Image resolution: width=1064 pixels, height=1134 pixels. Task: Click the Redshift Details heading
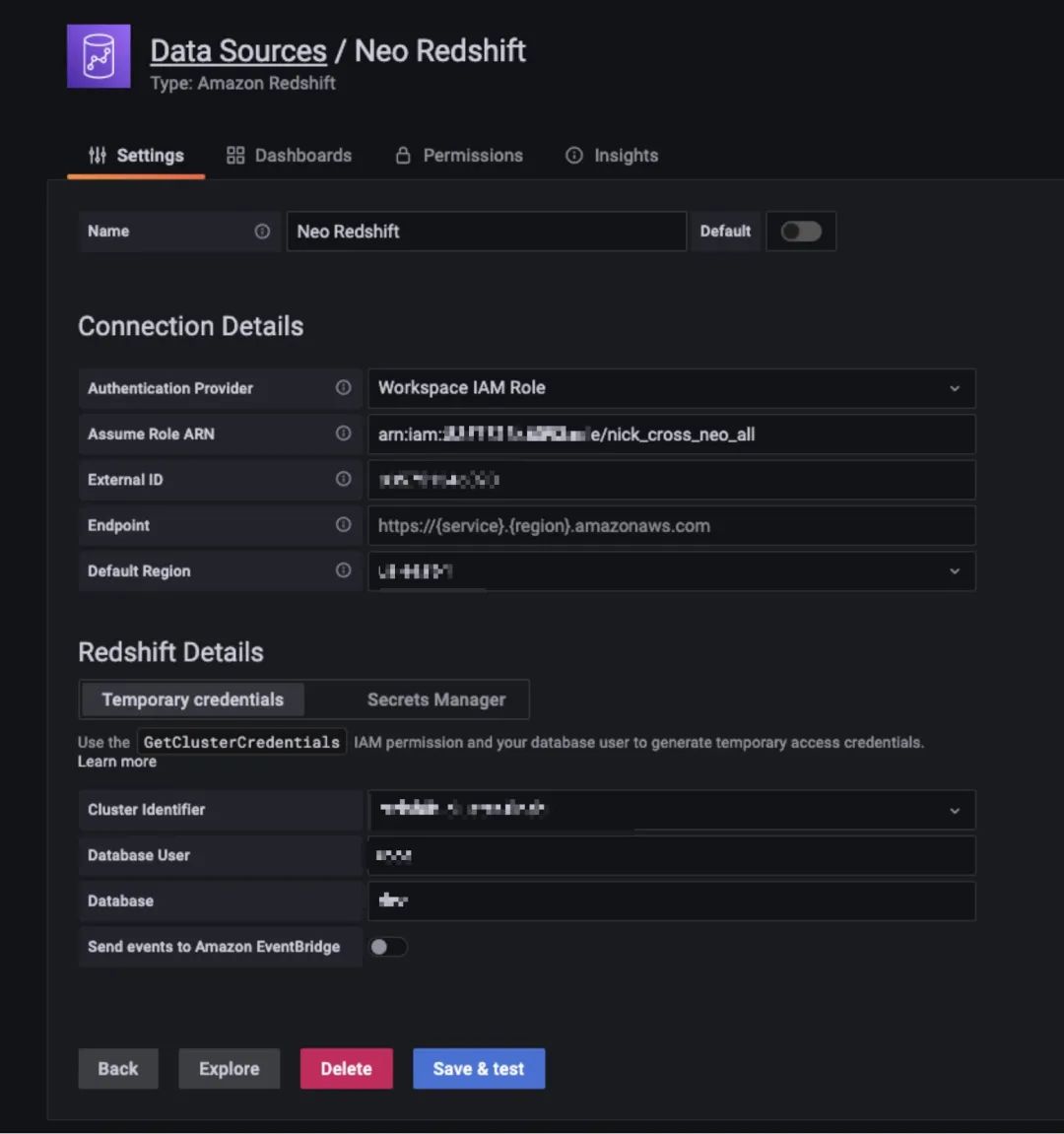pos(170,652)
